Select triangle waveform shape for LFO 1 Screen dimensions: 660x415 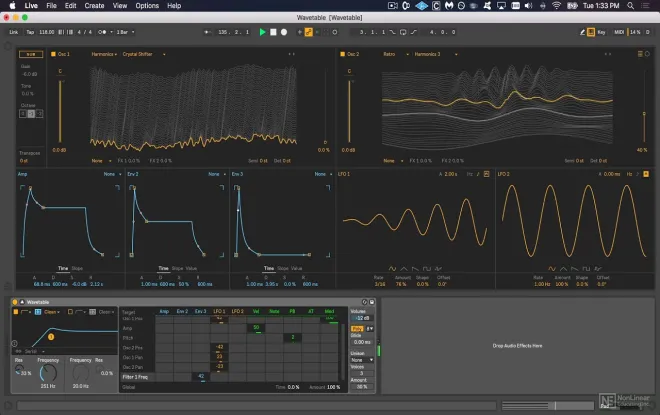click(x=404, y=269)
